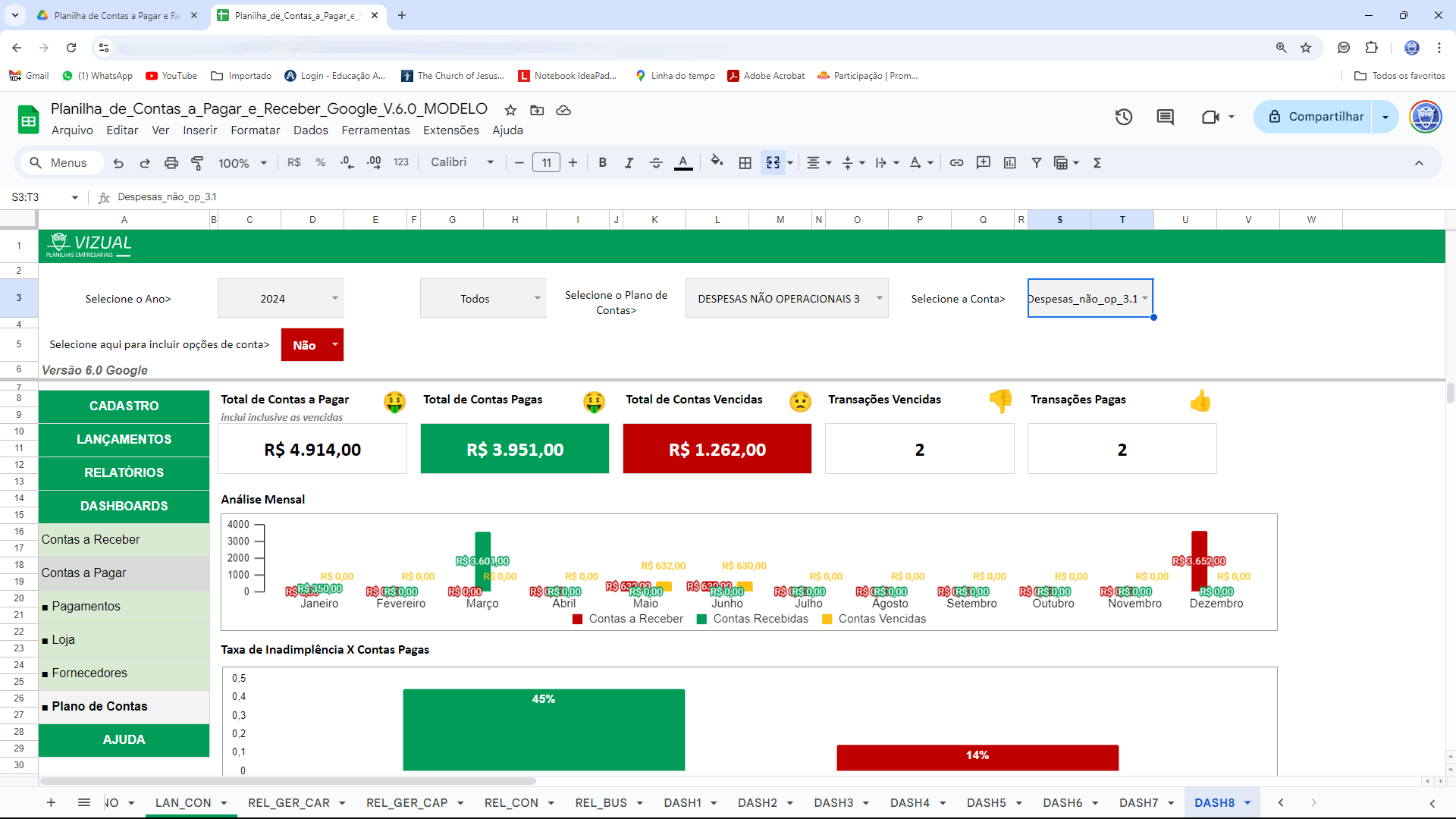Toggle strikethrough text formatting

[656, 162]
